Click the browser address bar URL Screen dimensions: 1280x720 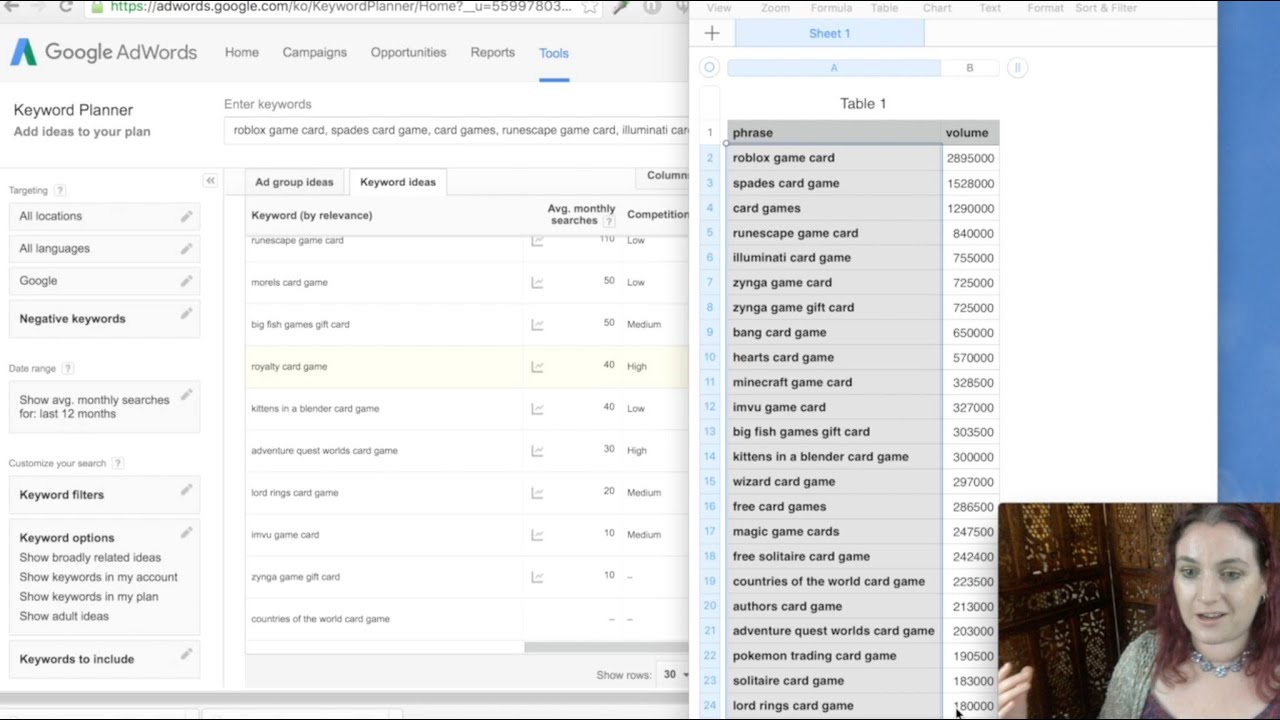340,7
